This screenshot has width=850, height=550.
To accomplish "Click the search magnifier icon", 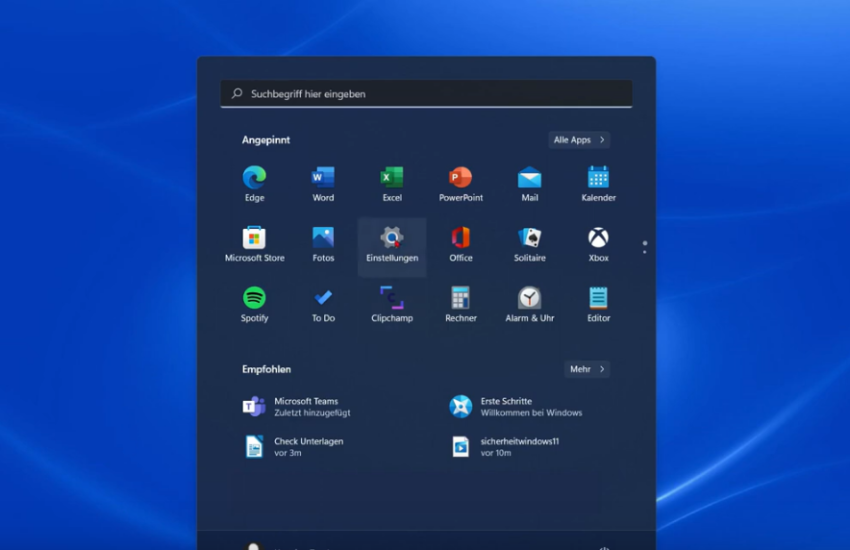I will pyautogui.click(x=237, y=93).
